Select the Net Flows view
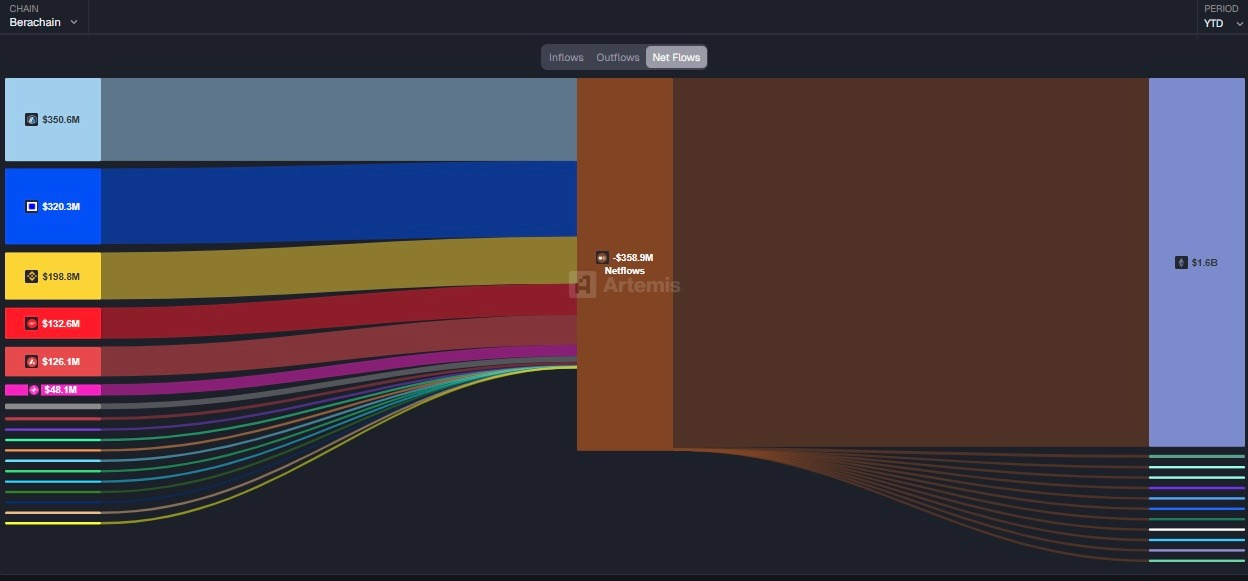This screenshot has height=581, width=1248. 676,58
